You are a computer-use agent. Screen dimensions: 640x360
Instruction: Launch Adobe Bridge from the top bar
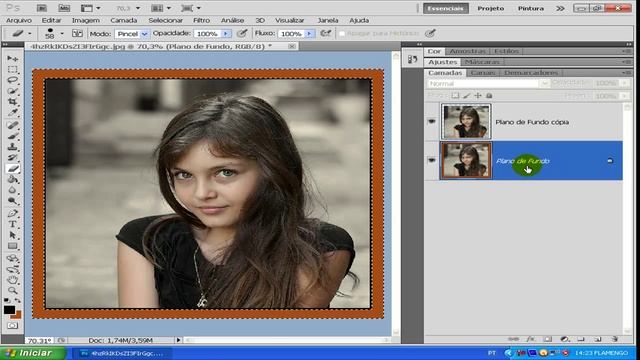coord(41,8)
